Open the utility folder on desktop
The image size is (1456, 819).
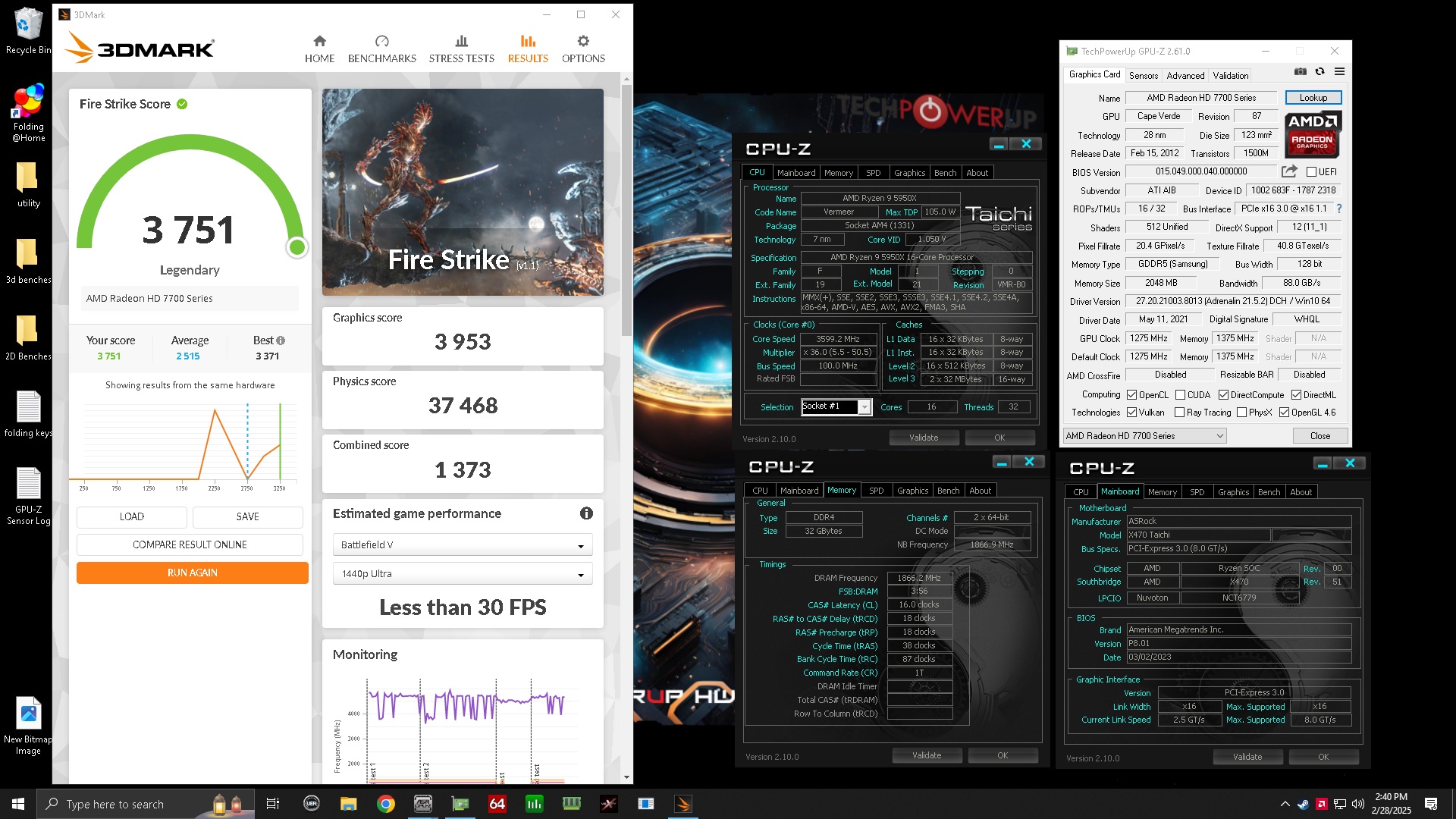(x=28, y=184)
